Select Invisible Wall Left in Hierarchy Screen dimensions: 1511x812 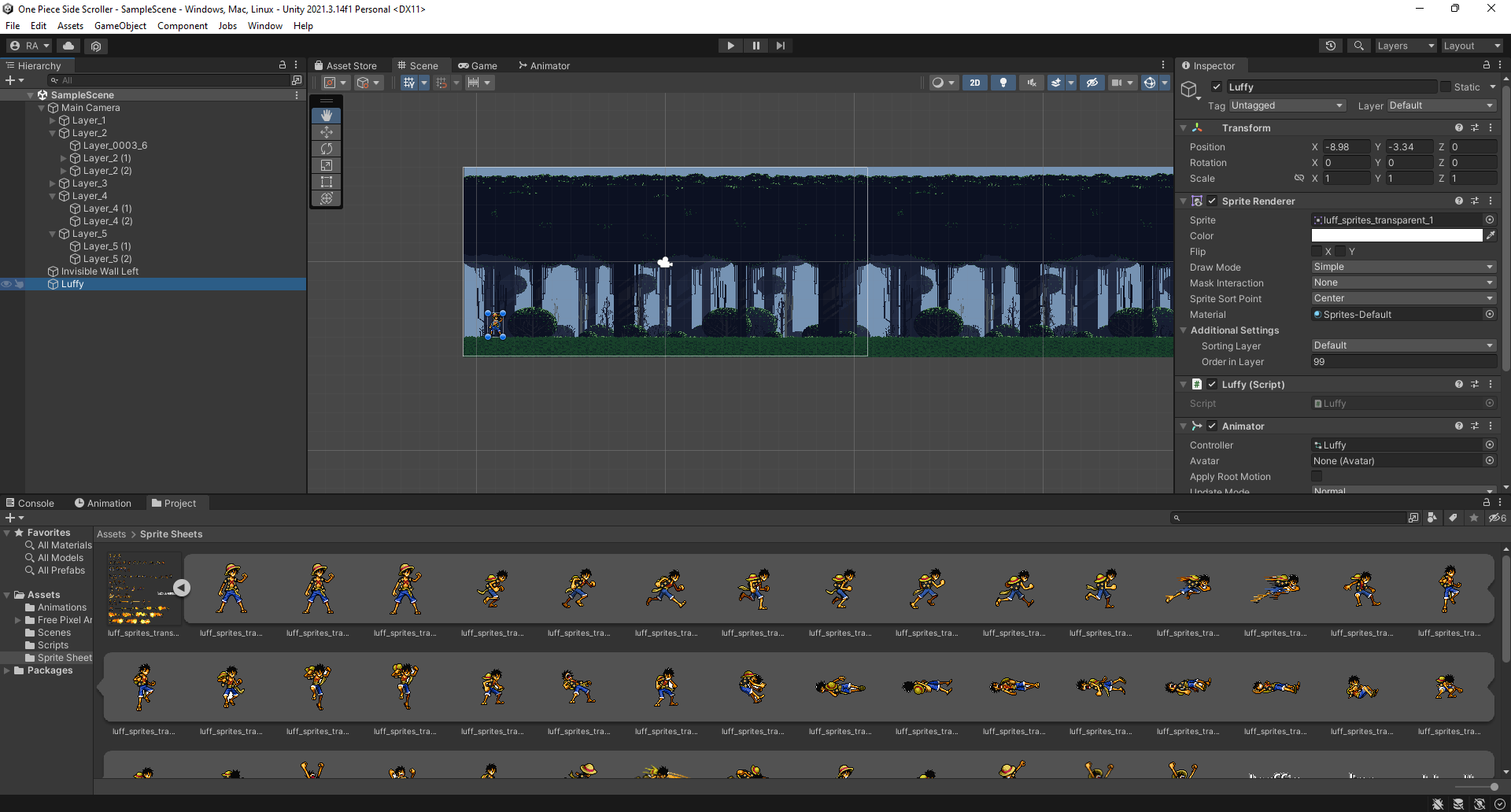[x=100, y=271]
